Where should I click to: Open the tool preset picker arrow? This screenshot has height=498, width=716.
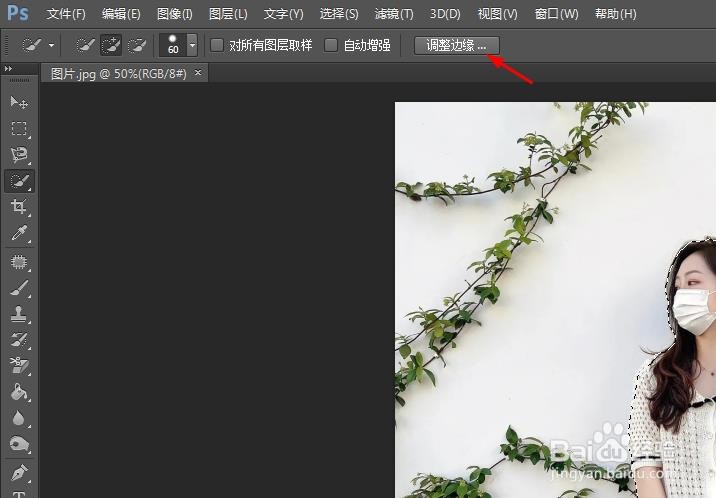pos(51,45)
